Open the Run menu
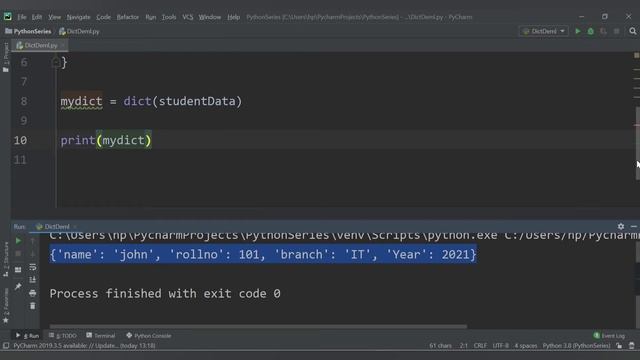This screenshot has height=360, width=640. click(151, 17)
